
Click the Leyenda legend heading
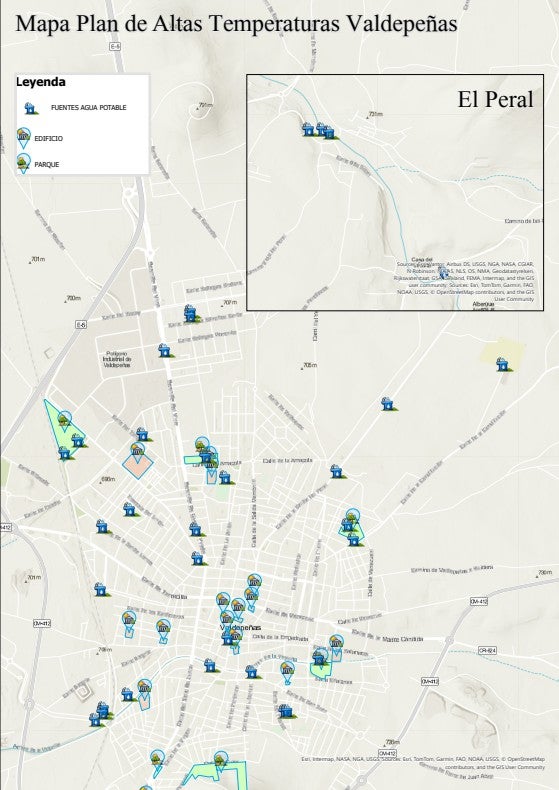[41, 82]
